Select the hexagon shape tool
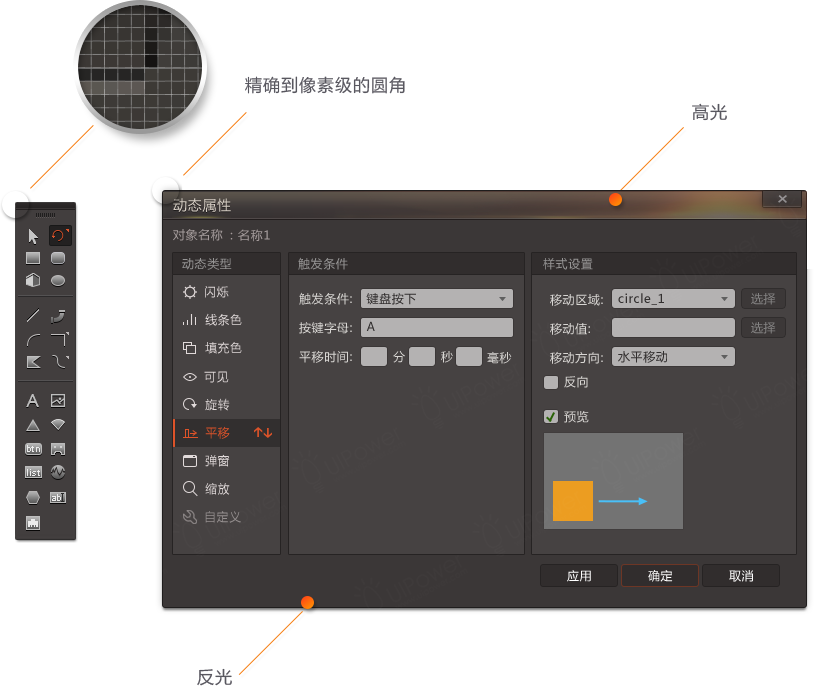 tap(33, 497)
